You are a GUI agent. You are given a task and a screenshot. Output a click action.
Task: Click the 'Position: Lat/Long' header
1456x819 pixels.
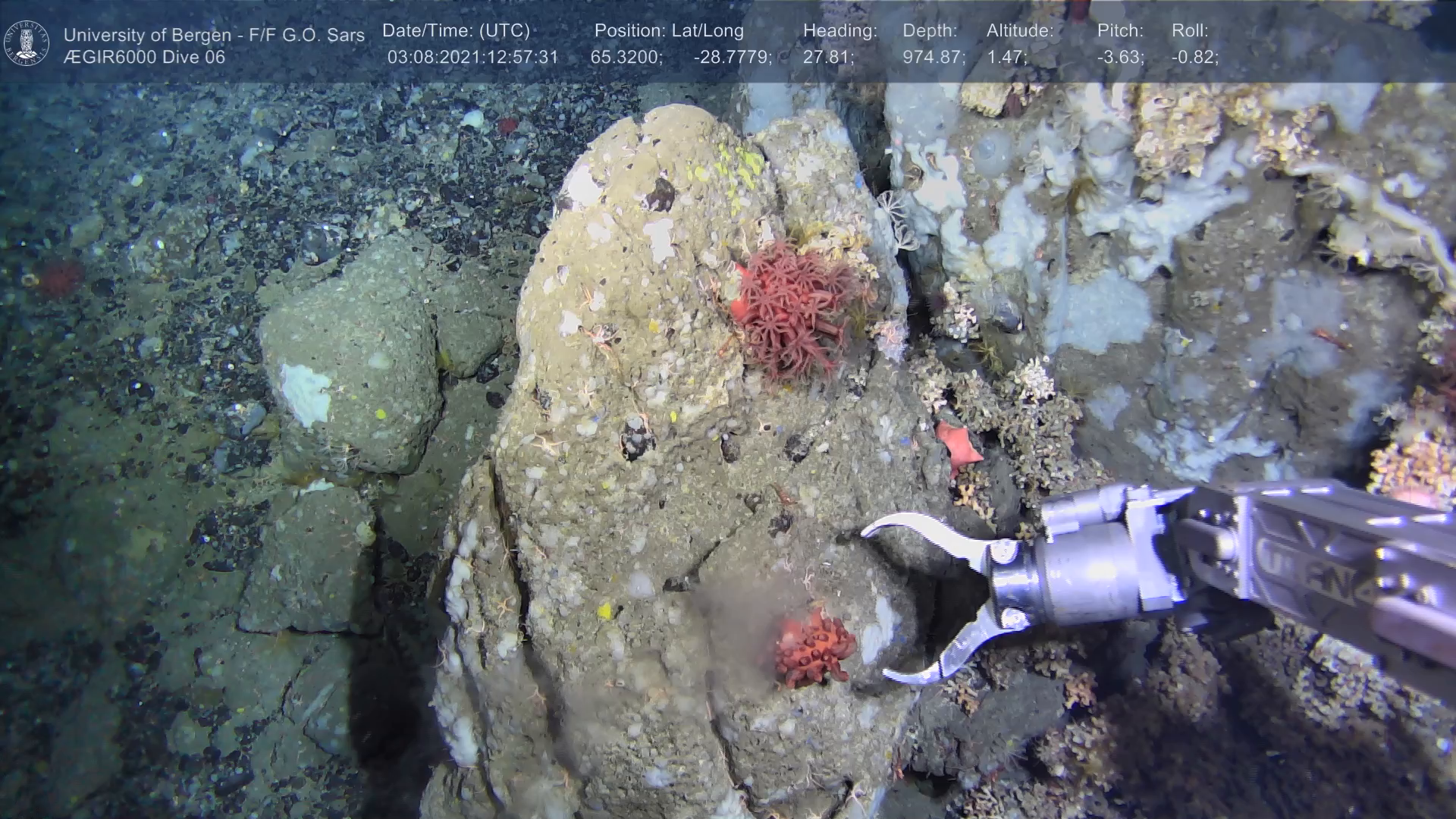tap(669, 31)
